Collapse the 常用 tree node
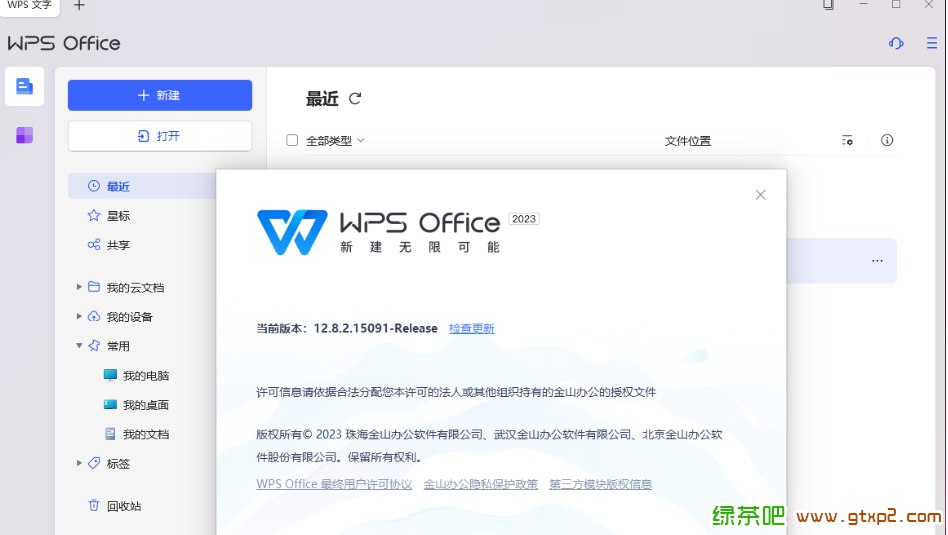This screenshot has width=948, height=535. (79, 346)
